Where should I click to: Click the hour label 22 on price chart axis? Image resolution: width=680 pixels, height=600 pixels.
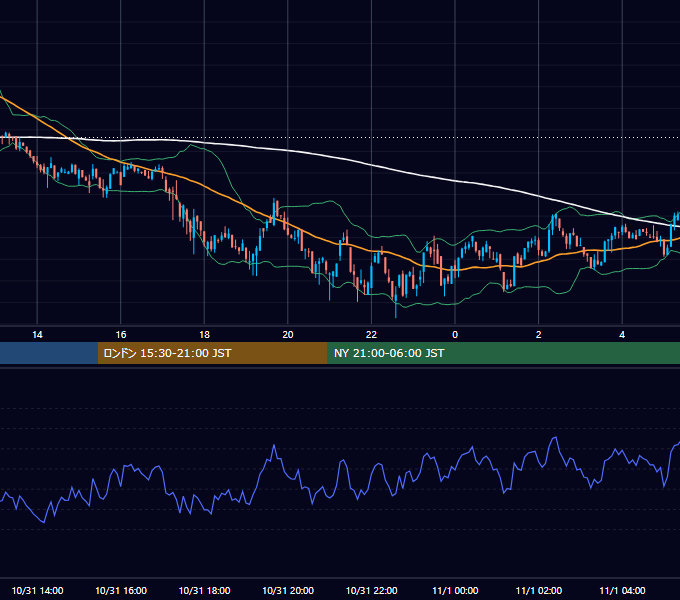[371, 335]
